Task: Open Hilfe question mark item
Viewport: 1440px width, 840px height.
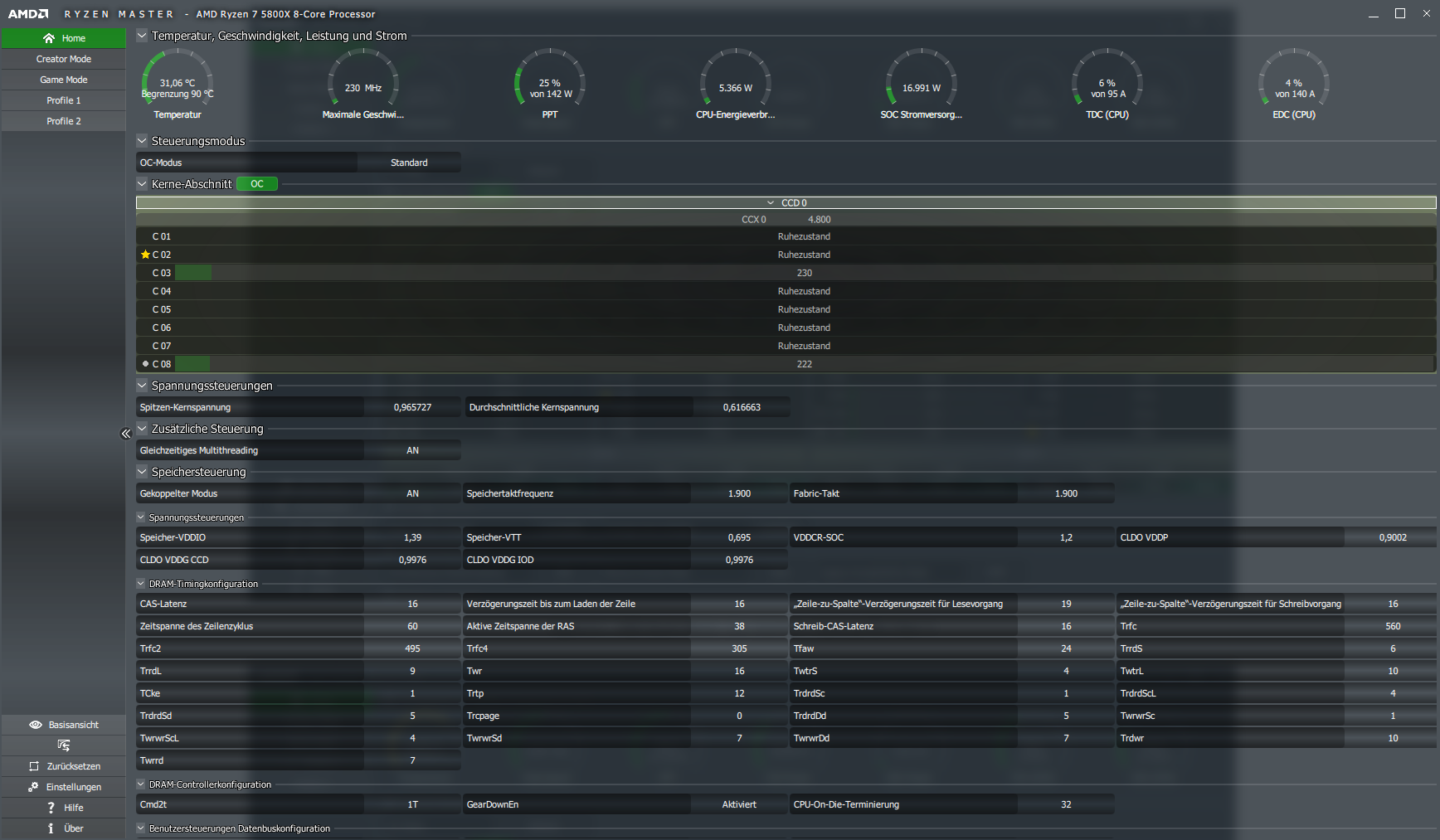Action: click(x=64, y=808)
